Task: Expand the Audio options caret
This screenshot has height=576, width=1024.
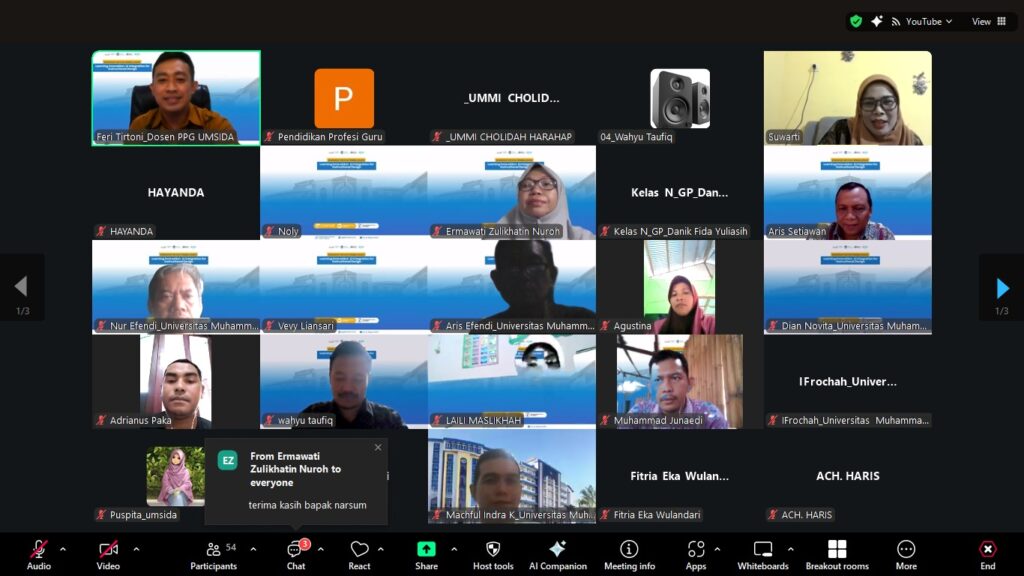Action: (x=63, y=549)
